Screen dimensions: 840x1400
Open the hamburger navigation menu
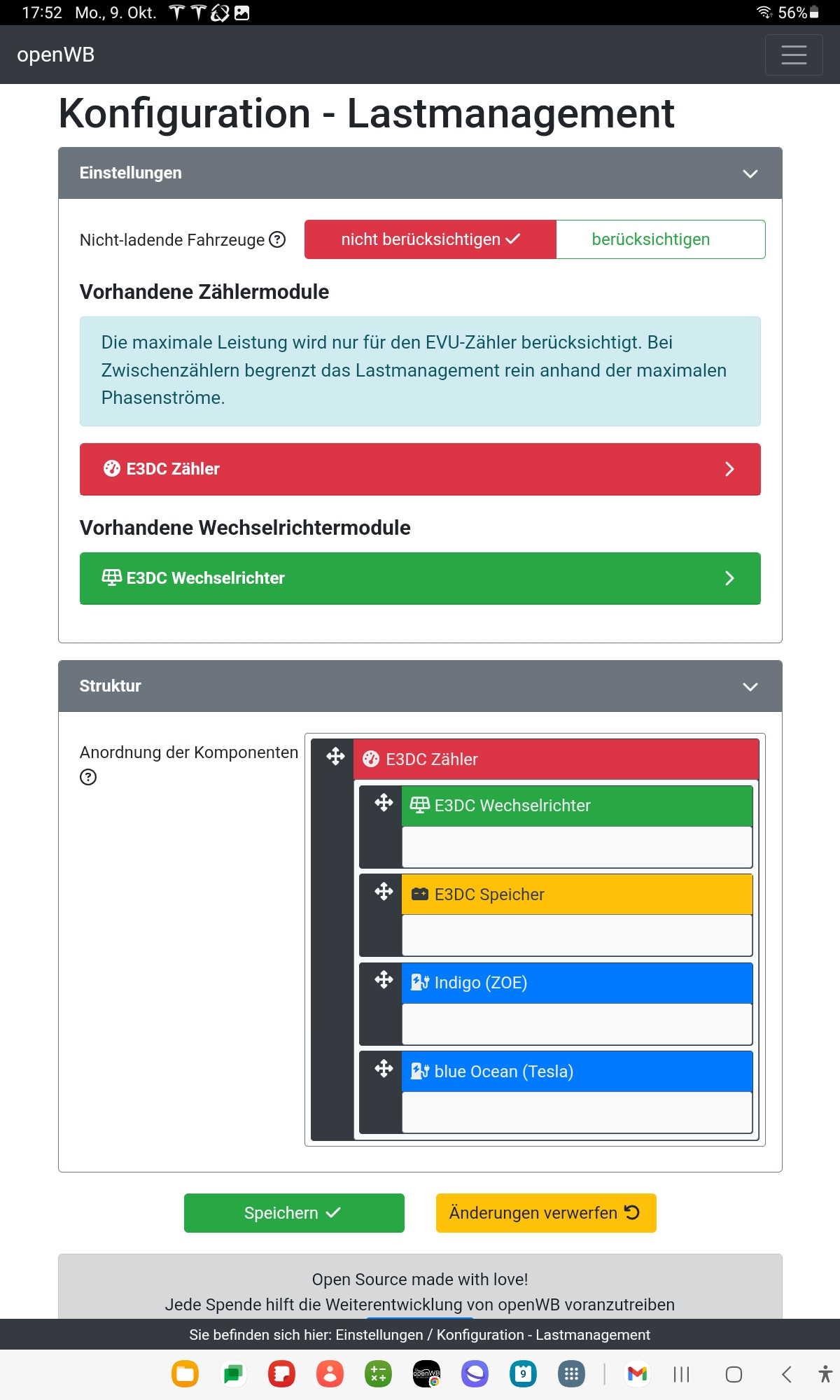(x=793, y=55)
